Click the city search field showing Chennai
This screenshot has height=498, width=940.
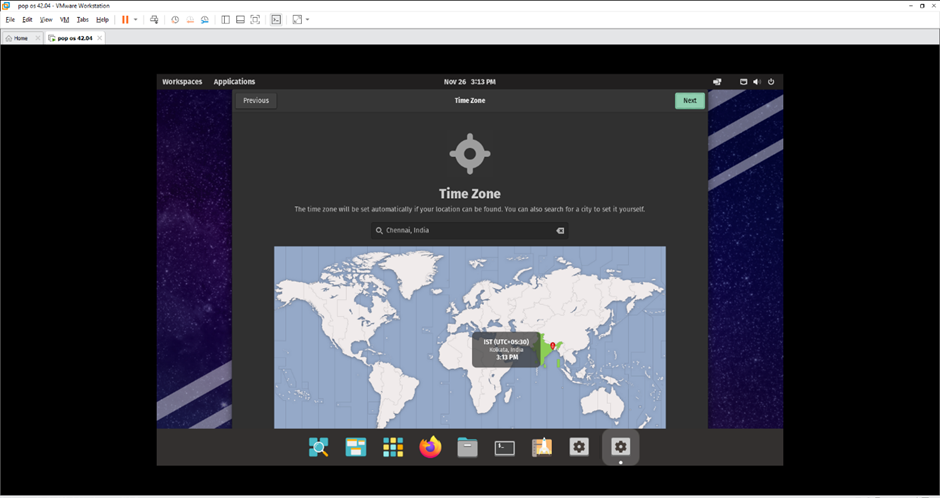click(x=465, y=230)
